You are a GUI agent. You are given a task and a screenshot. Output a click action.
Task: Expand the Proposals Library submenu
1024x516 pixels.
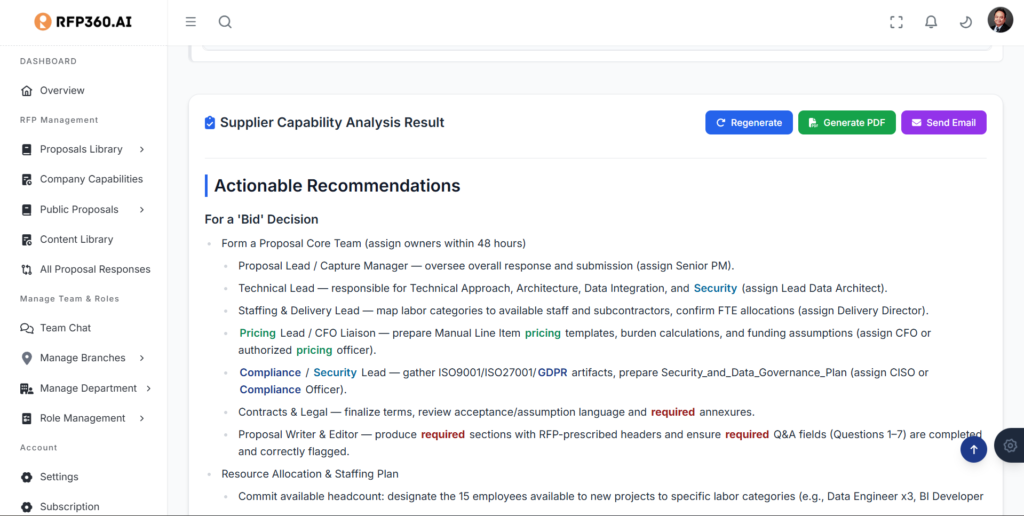(x=142, y=150)
